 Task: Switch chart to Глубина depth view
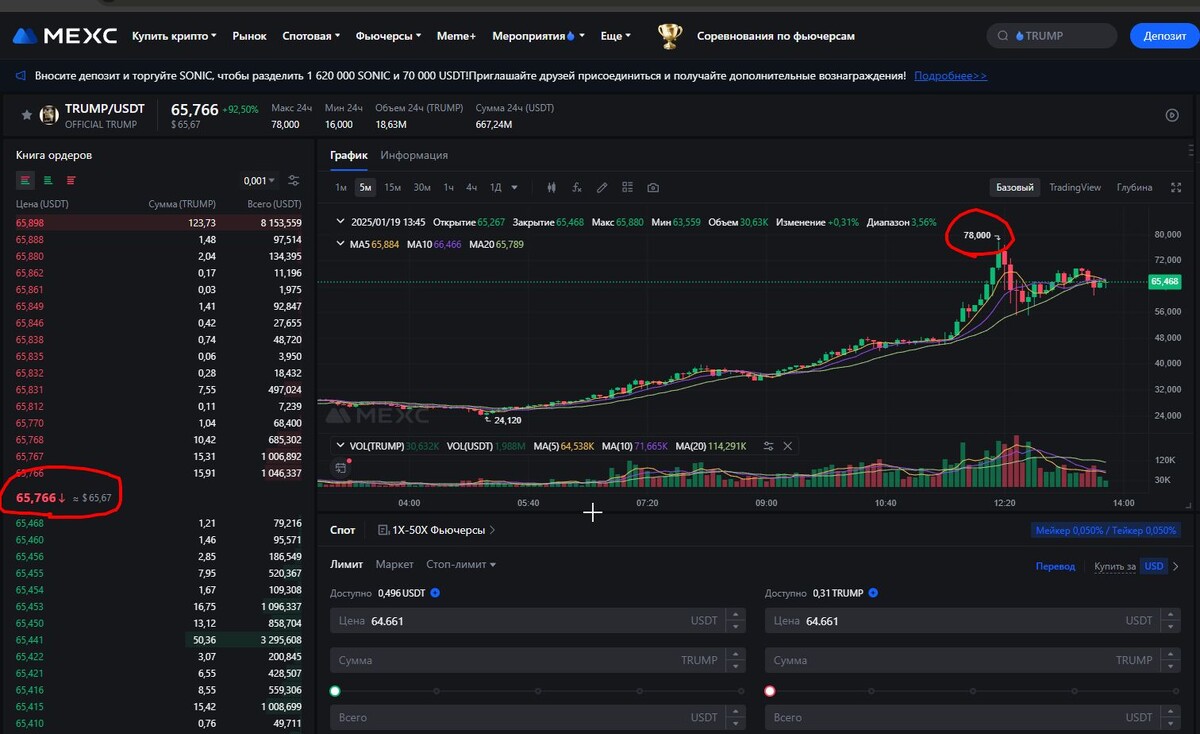click(1134, 187)
